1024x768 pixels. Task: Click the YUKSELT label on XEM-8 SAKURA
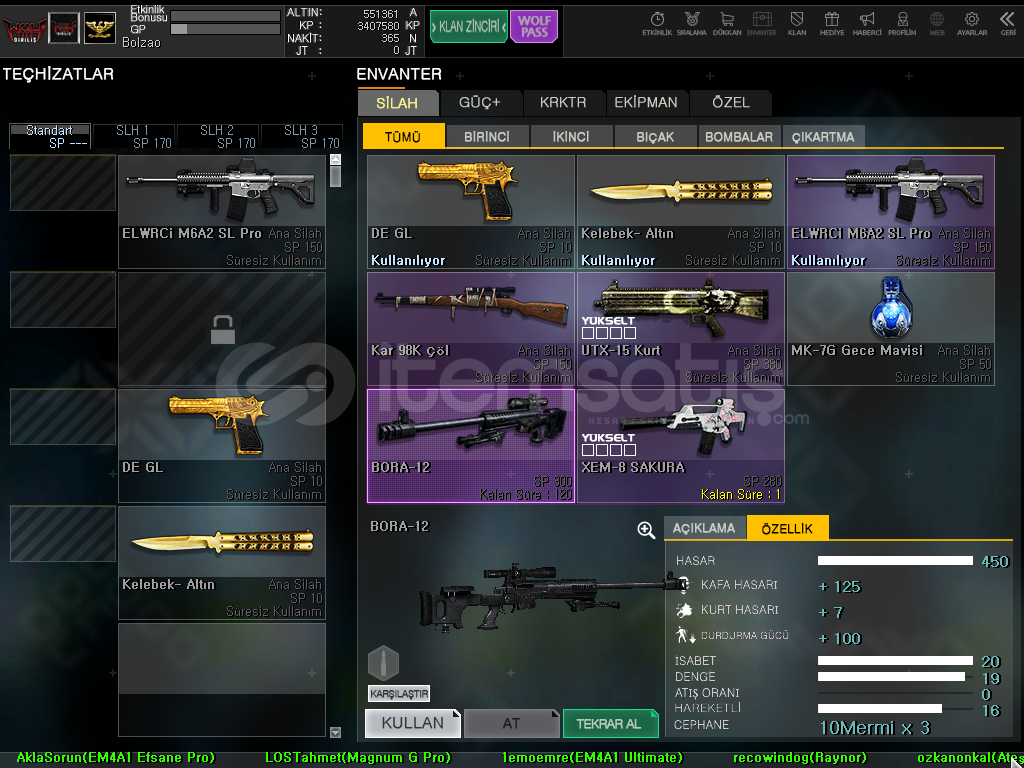pyautogui.click(x=608, y=438)
